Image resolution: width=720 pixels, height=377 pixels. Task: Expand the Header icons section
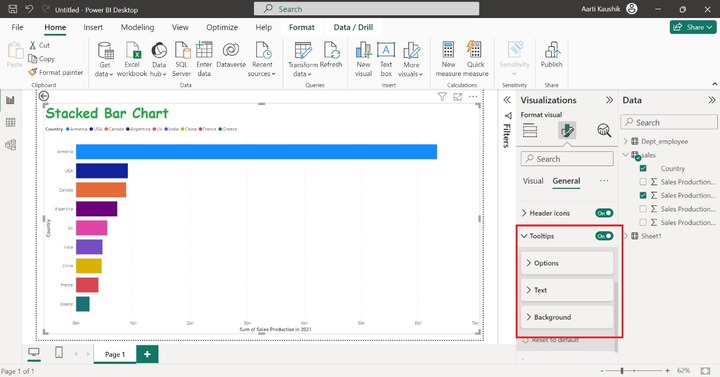click(x=524, y=213)
